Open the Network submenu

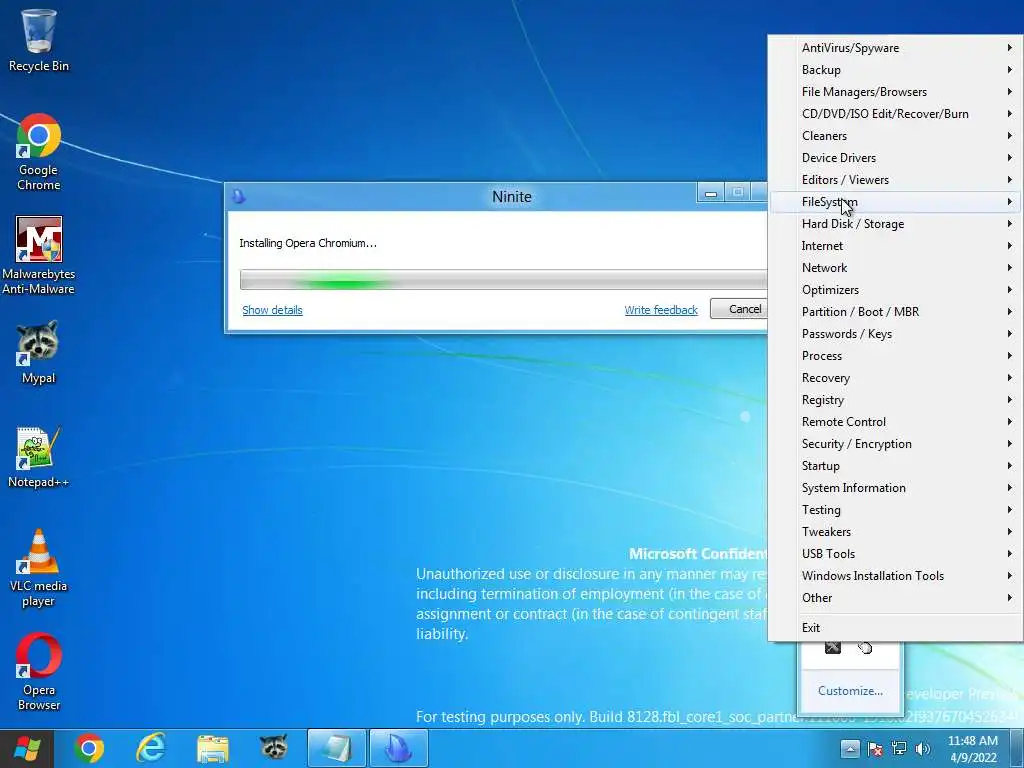click(x=894, y=268)
